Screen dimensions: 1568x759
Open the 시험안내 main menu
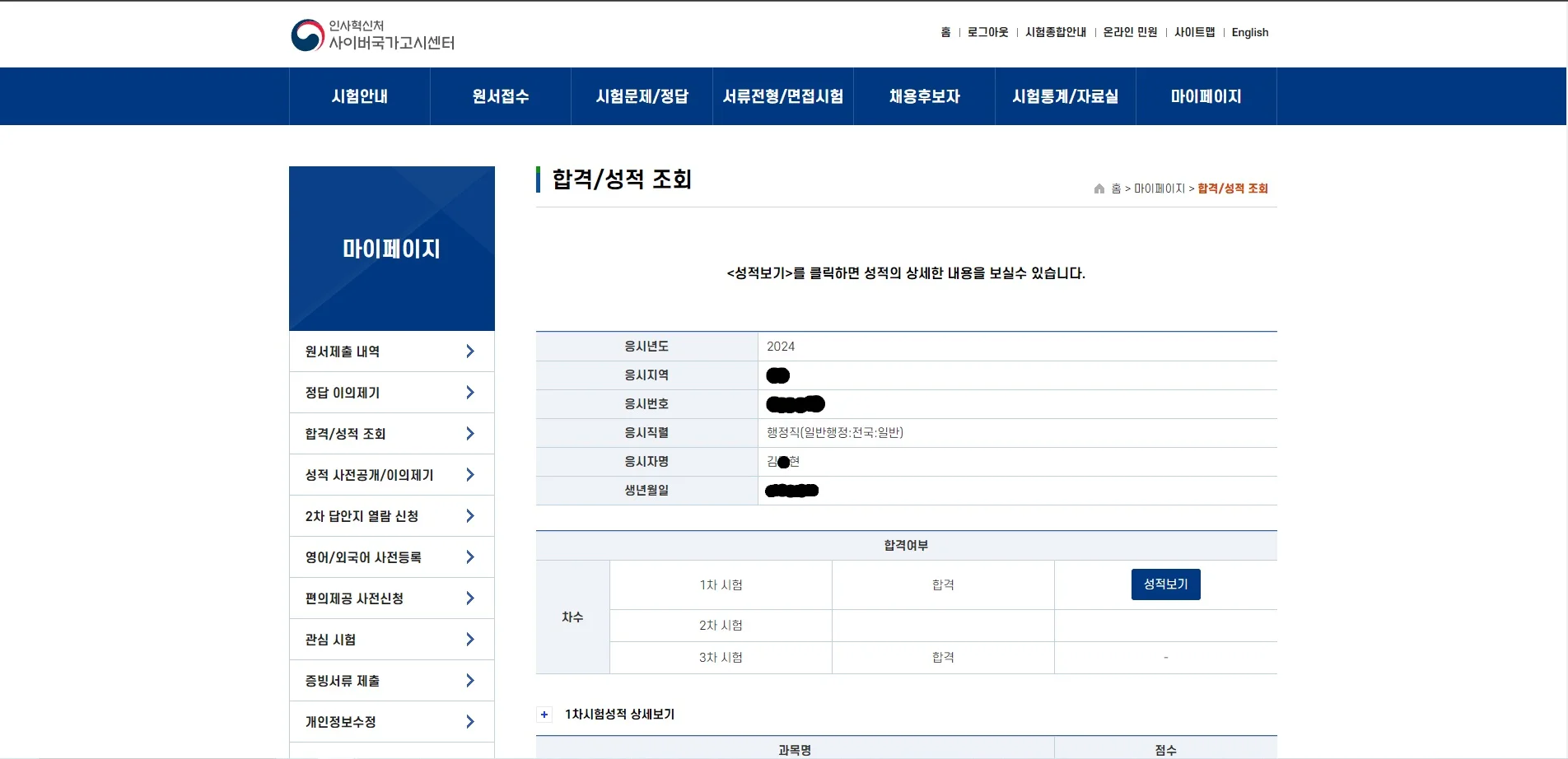coord(360,96)
